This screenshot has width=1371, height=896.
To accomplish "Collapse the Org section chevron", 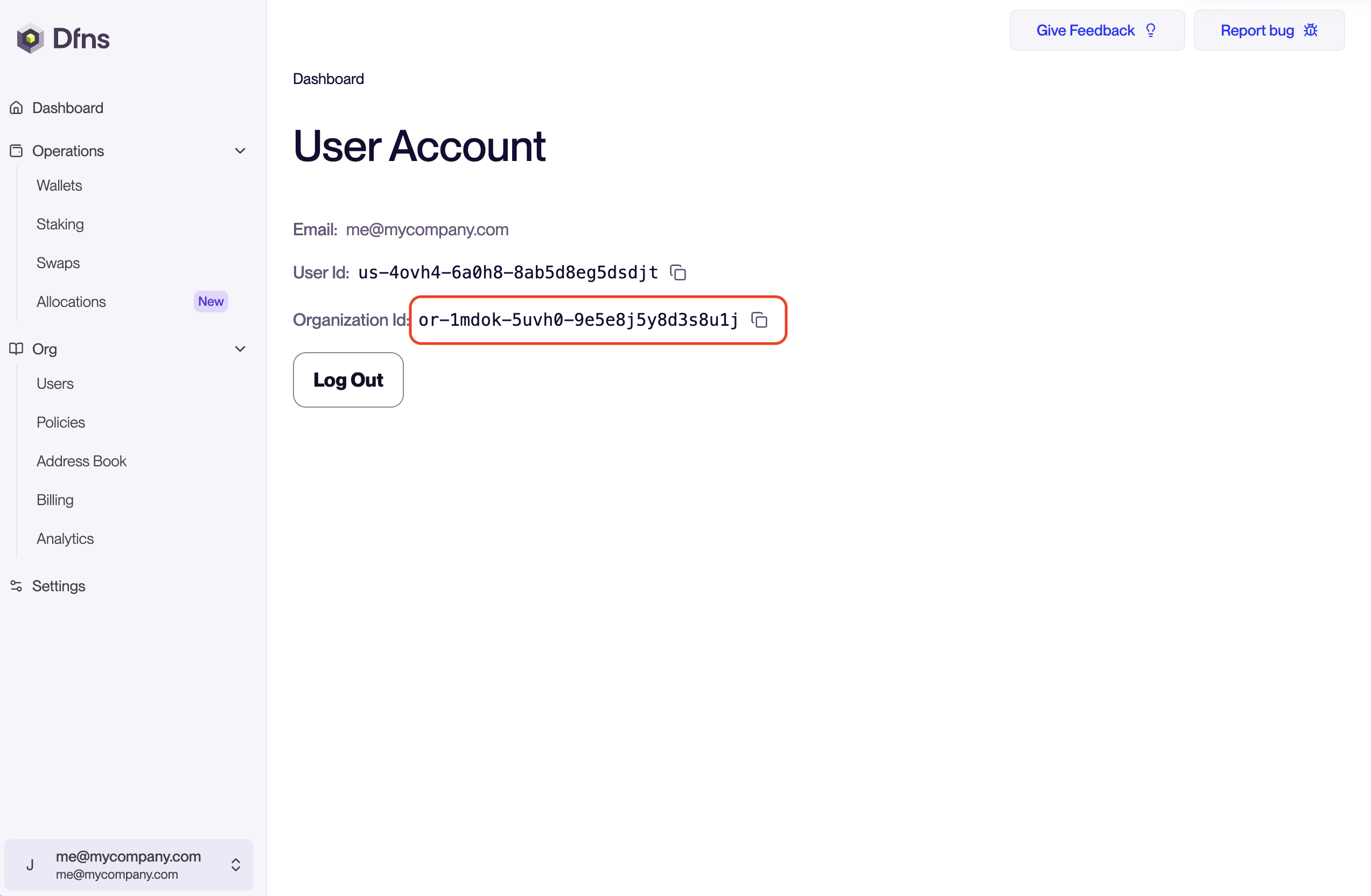I will pos(240,349).
